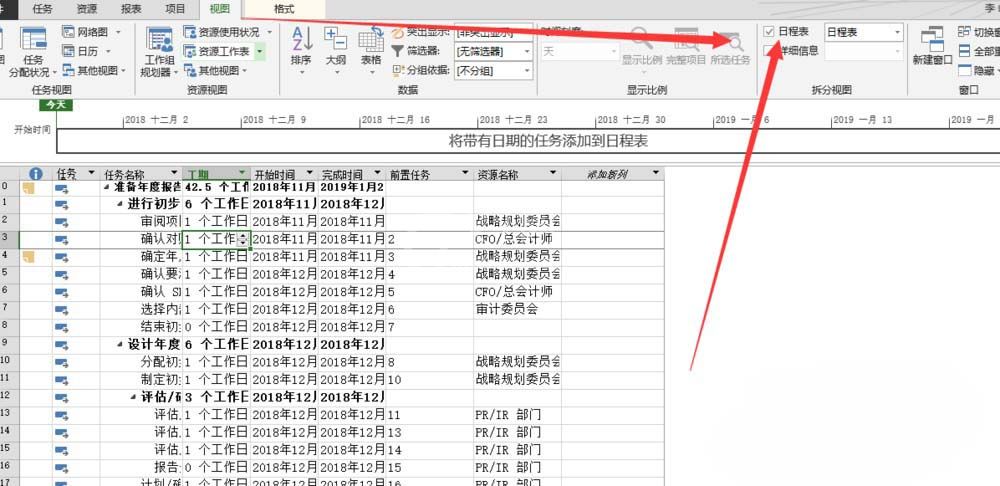Click the 显示比例 magnifier icon

[640, 38]
